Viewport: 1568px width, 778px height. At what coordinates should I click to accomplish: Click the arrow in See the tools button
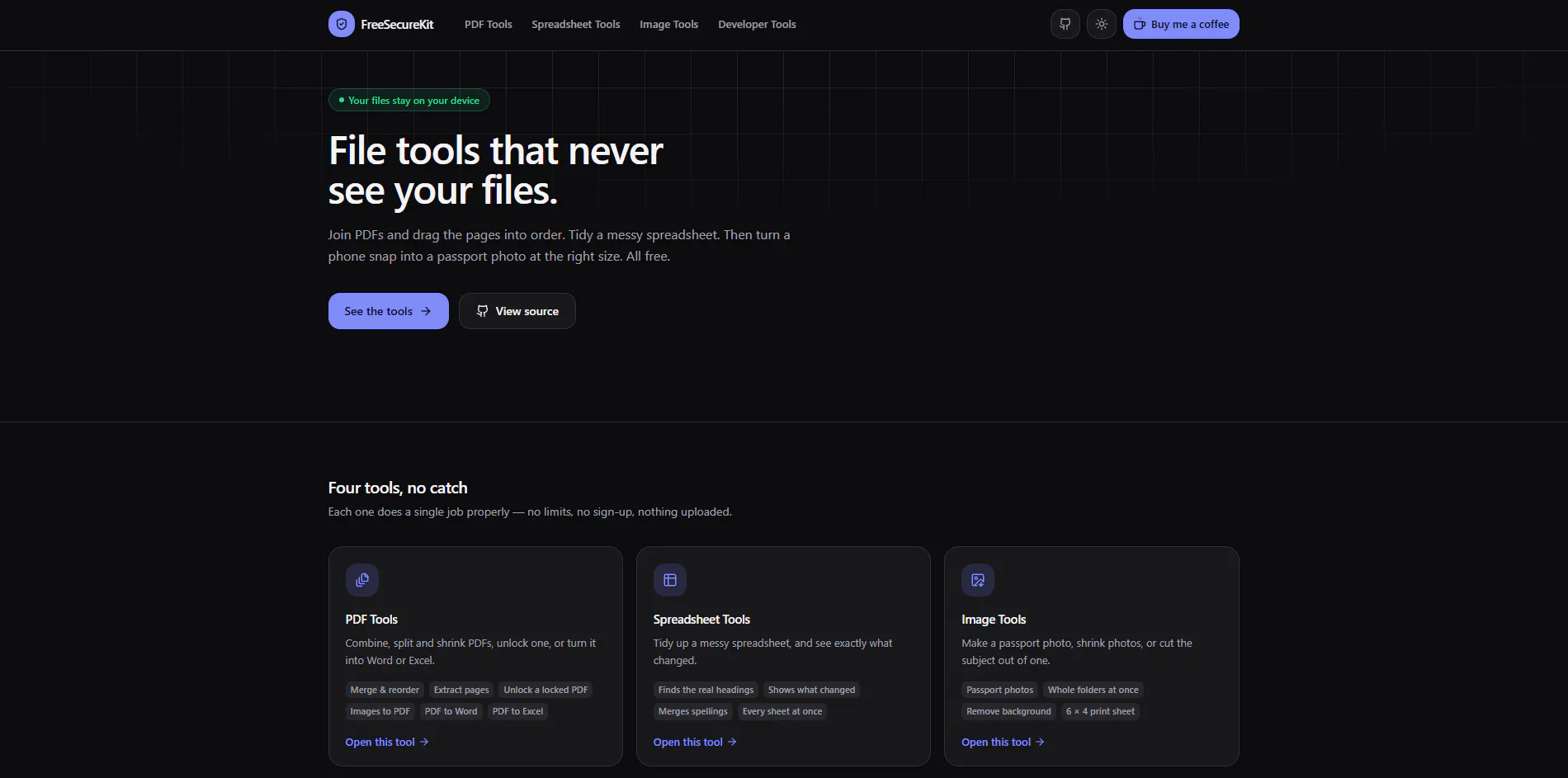point(426,311)
